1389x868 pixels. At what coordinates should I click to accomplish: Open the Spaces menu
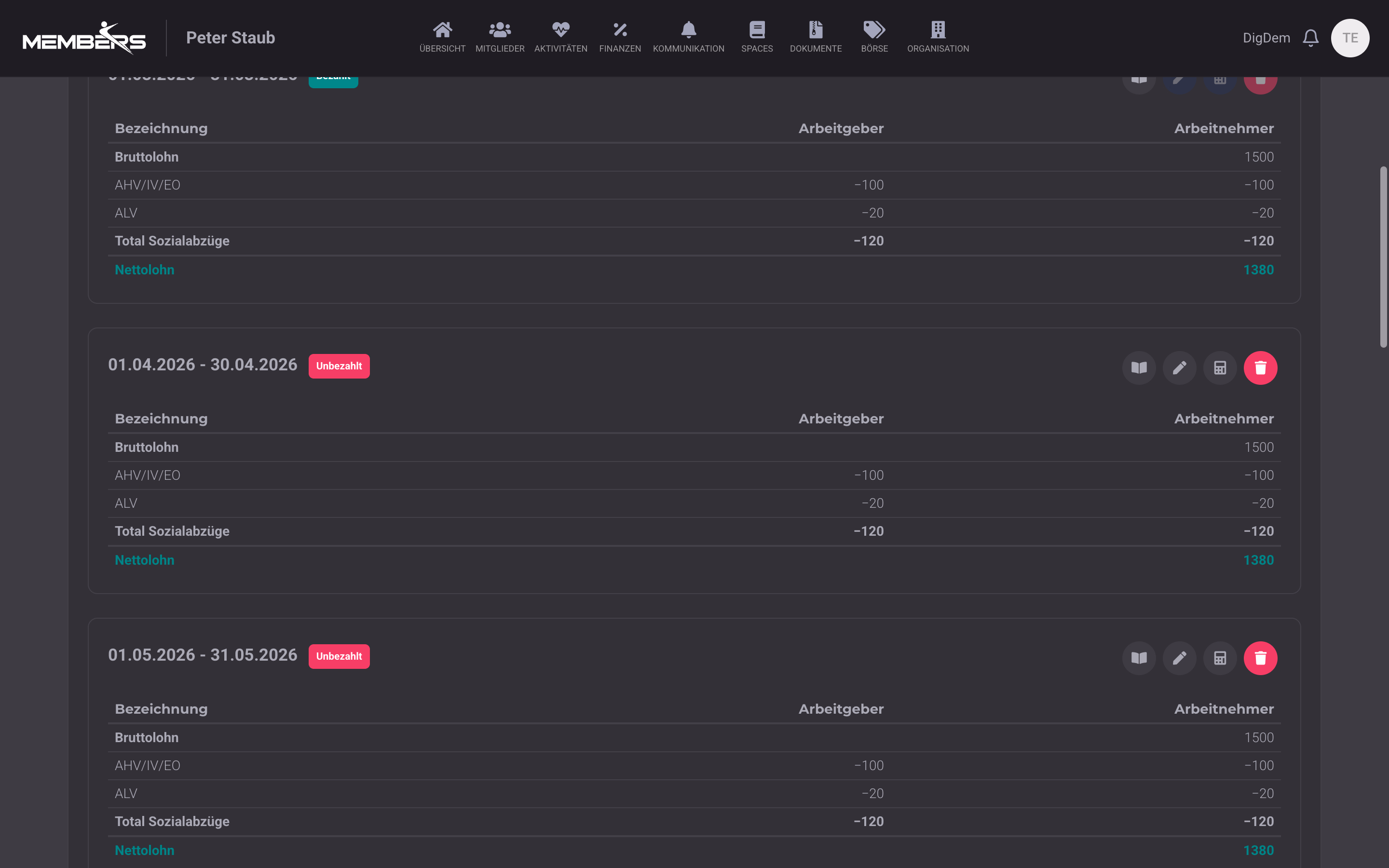[x=757, y=37]
